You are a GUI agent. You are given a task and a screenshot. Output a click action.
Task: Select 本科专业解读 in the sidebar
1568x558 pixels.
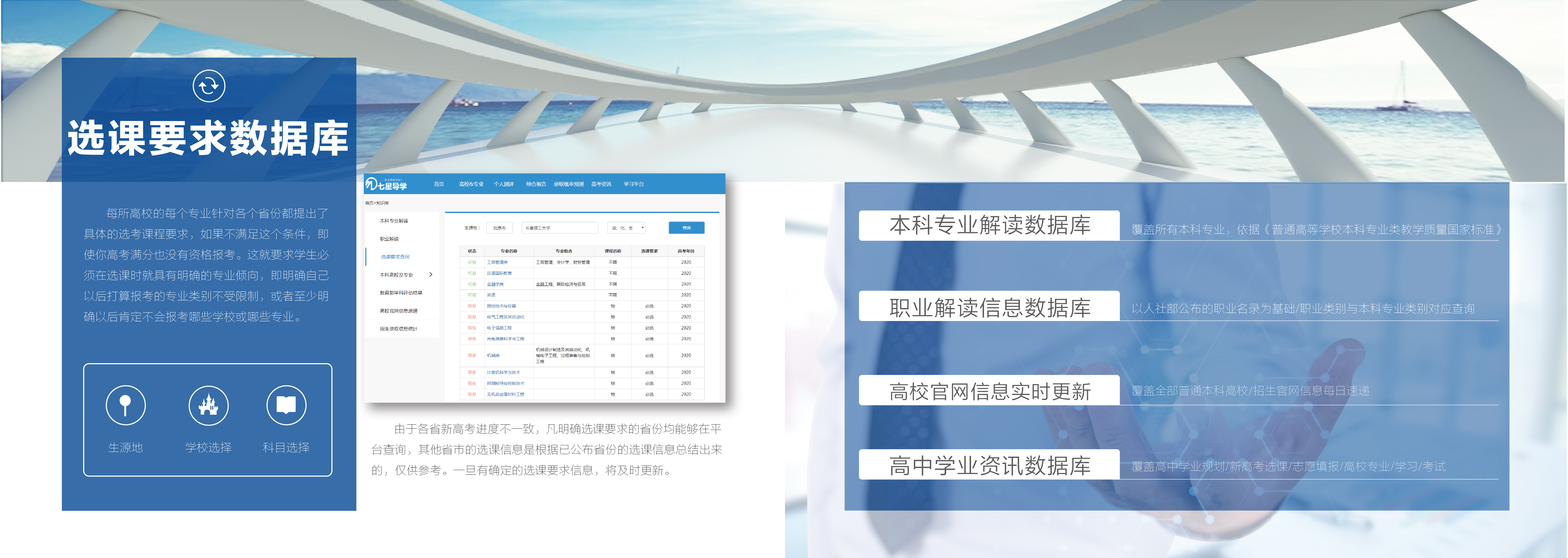pos(394,221)
